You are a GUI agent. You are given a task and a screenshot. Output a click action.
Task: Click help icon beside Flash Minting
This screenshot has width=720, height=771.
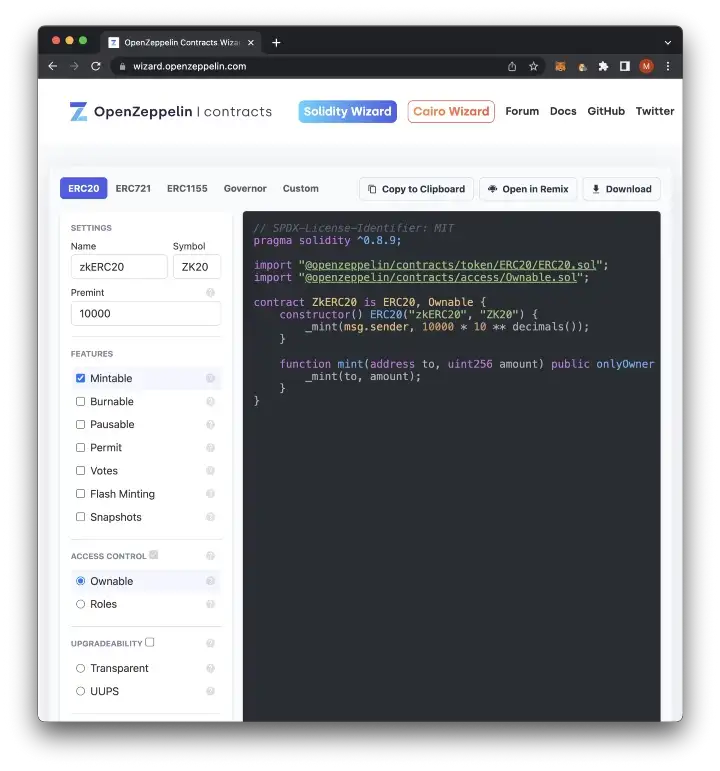[x=210, y=494]
